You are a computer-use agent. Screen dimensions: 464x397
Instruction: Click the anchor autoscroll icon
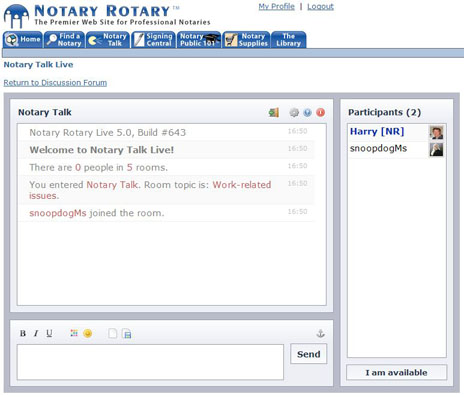pos(320,333)
